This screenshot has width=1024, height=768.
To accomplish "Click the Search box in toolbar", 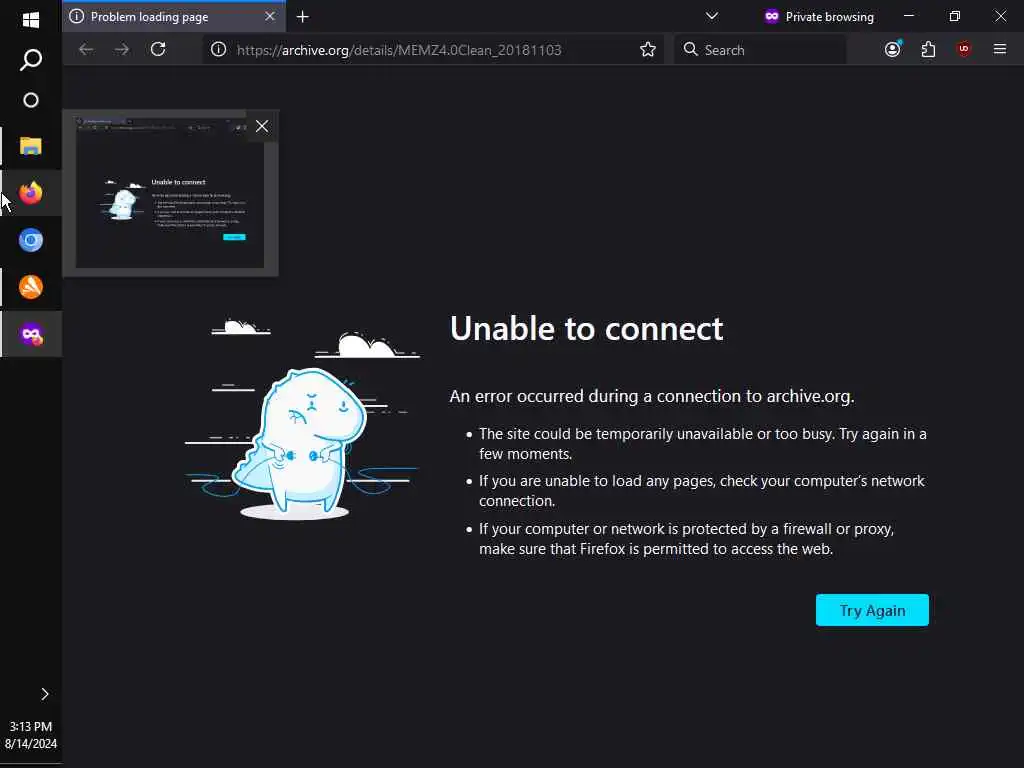I will click(x=760, y=50).
